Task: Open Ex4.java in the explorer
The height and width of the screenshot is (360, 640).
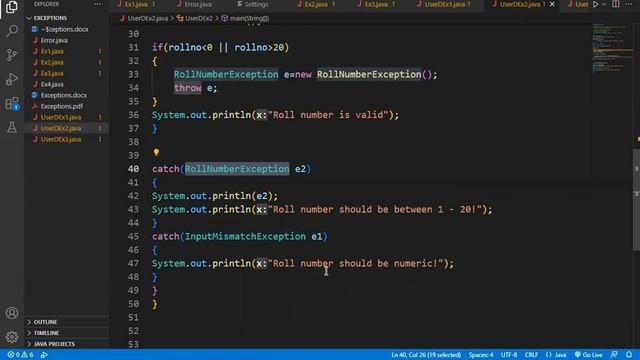Action: pyautogui.click(x=52, y=84)
